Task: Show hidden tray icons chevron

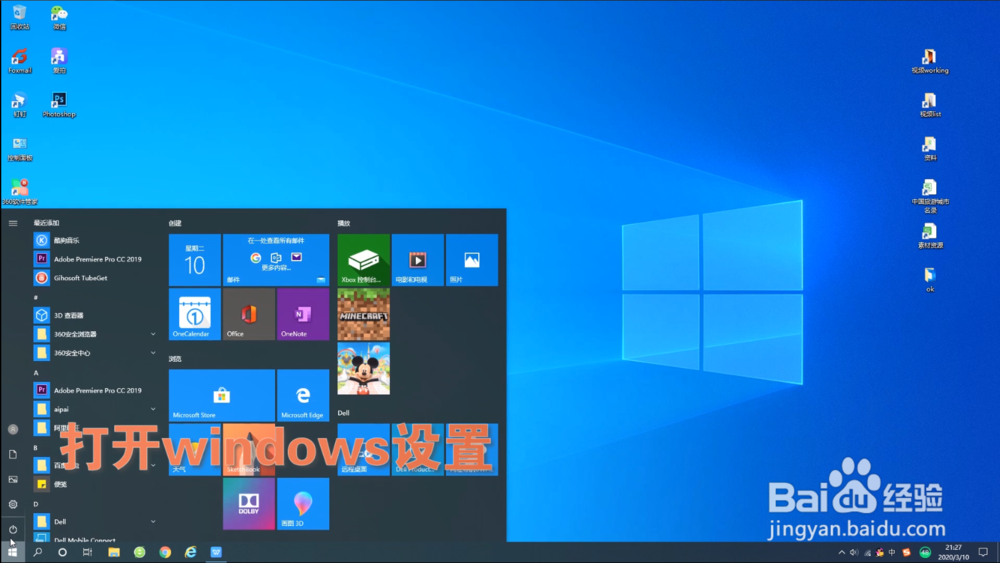Action: [x=842, y=552]
